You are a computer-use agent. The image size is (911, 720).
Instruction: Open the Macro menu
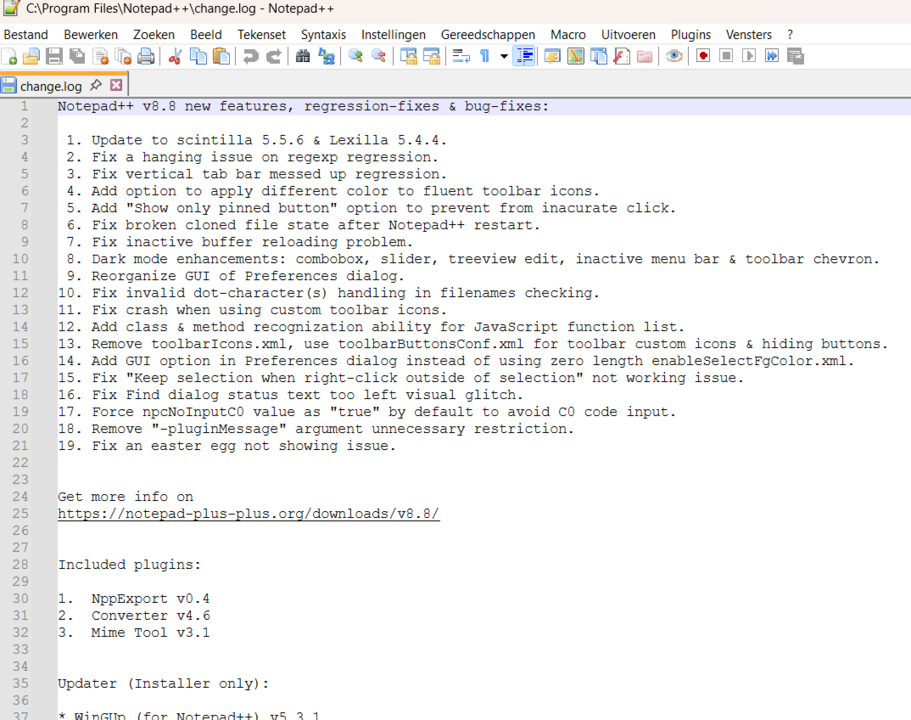tap(568, 35)
